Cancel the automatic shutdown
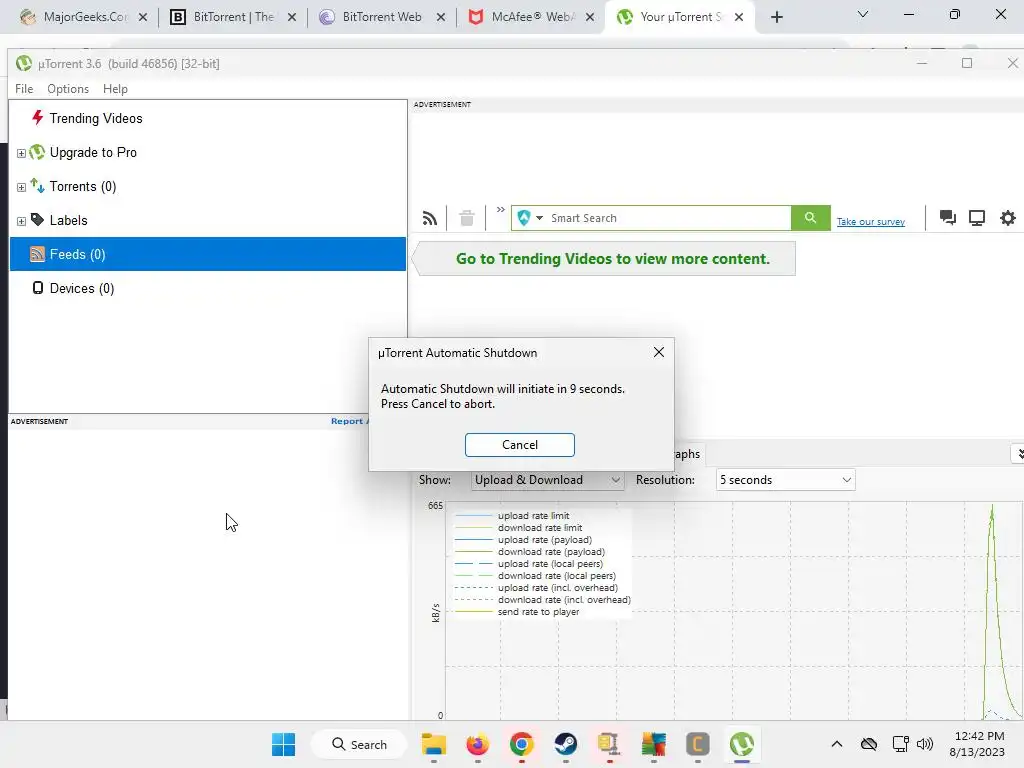This screenshot has height=768, width=1024. pos(519,445)
